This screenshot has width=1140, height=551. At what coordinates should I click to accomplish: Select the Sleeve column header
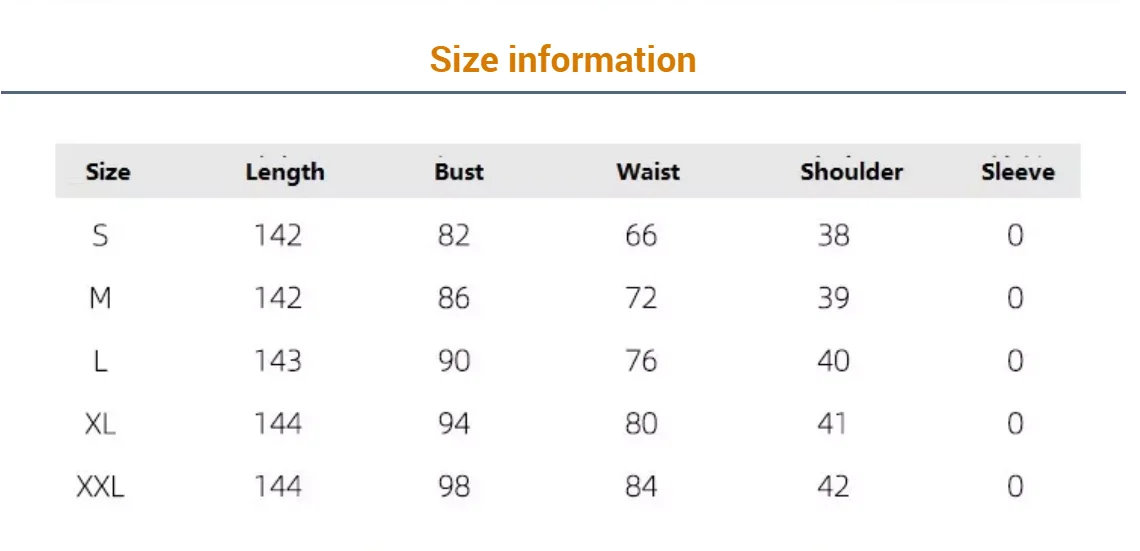(x=1017, y=172)
